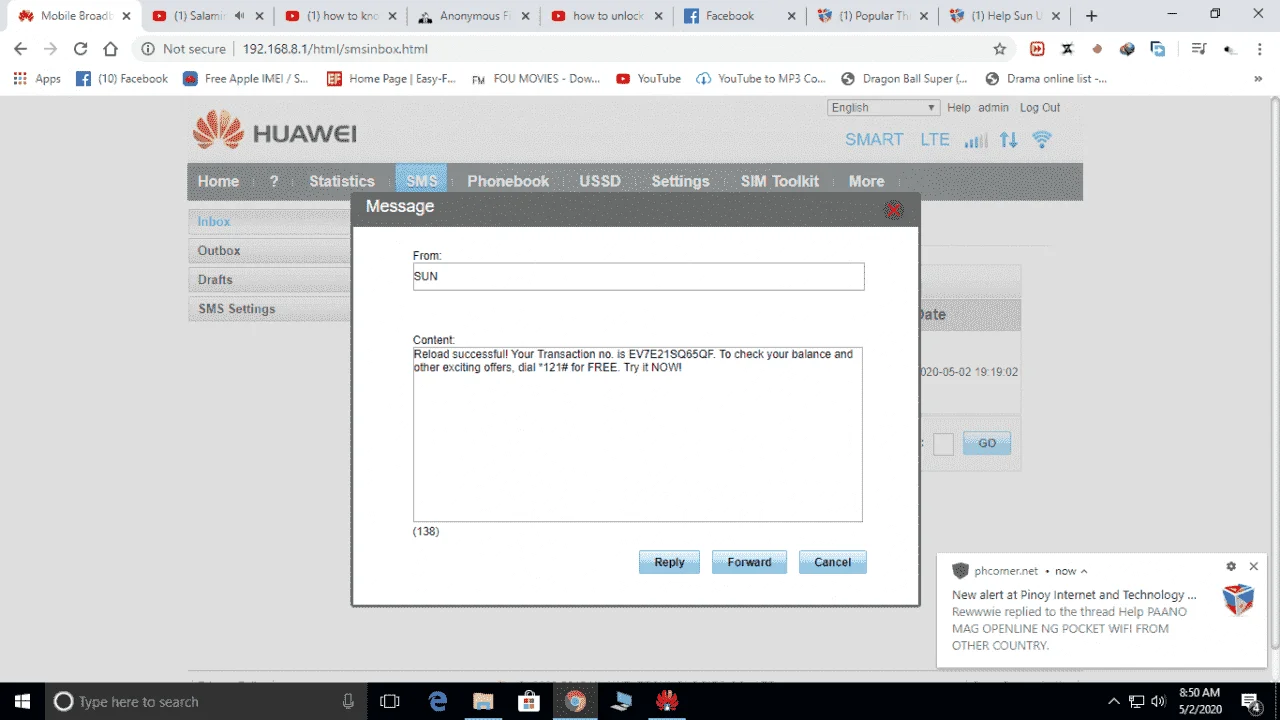Click the signal strength bars icon

(x=976, y=140)
